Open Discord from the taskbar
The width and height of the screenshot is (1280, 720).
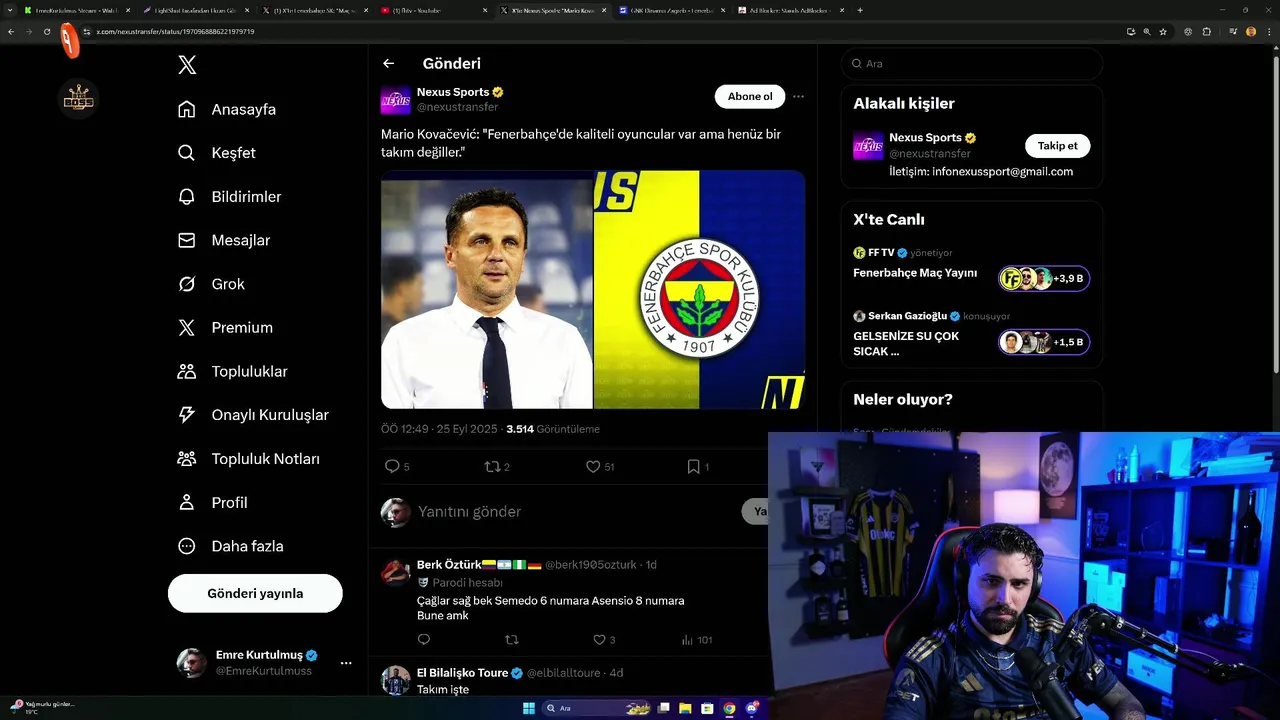[751, 708]
